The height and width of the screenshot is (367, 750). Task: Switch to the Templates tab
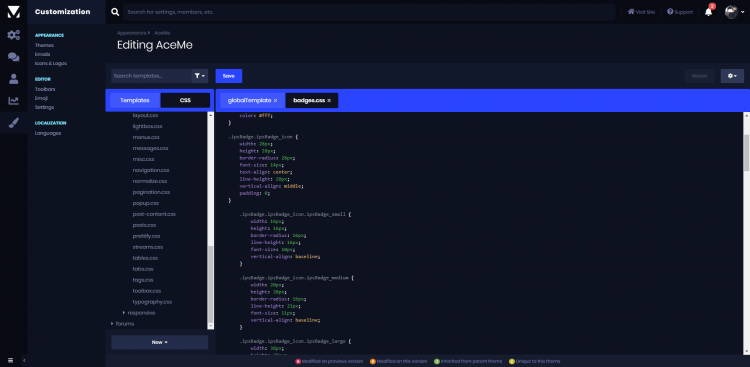pyautogui.click(x=135, y=100)
